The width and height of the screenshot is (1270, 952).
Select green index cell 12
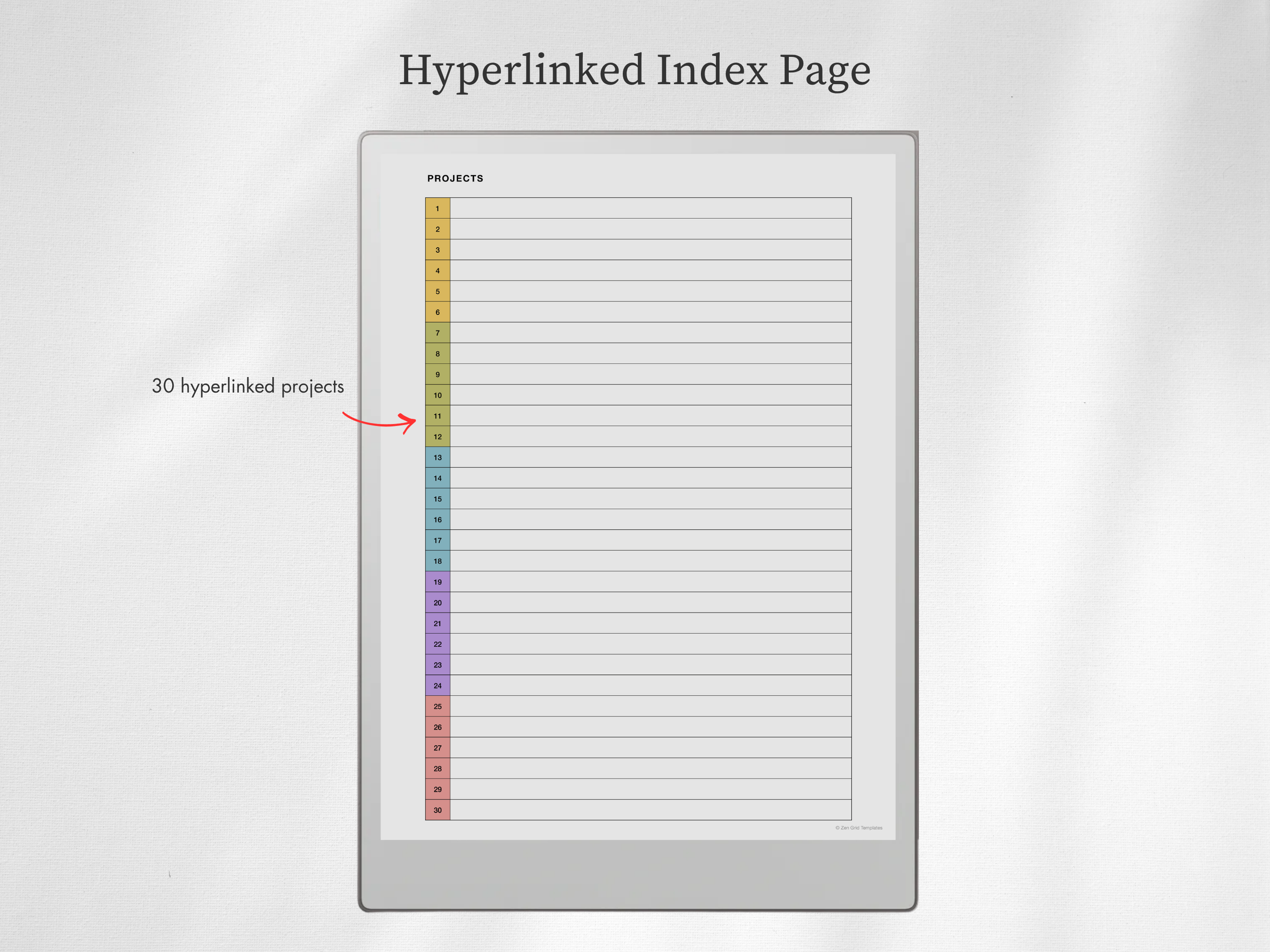point(437,437)
